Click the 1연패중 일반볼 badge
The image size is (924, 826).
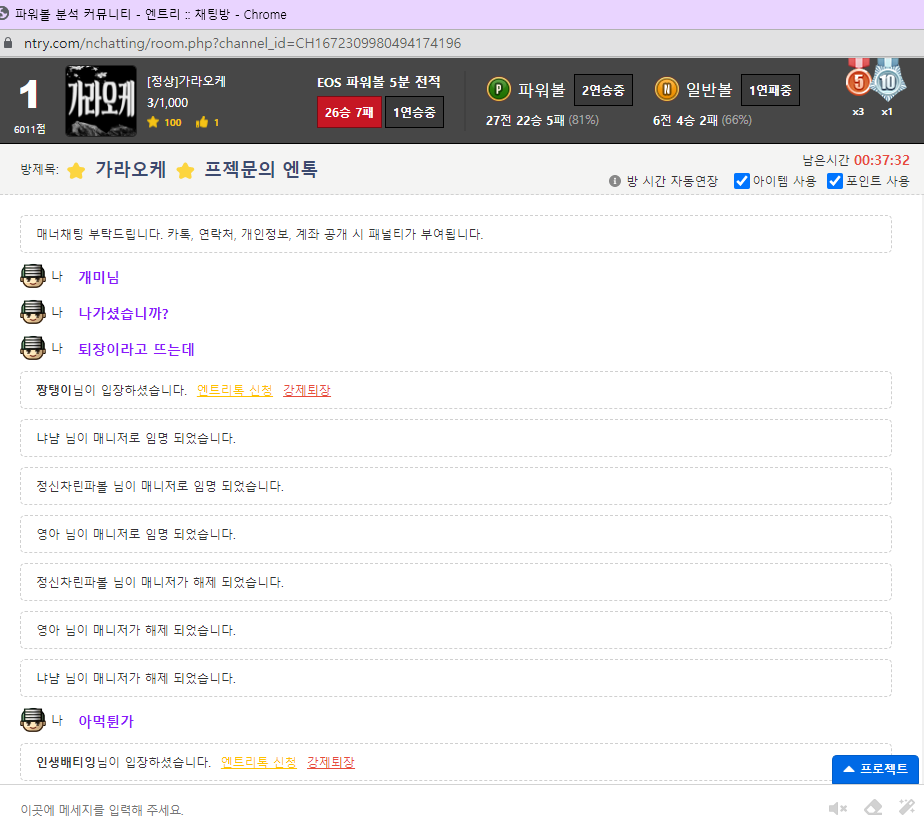(770, 90)
